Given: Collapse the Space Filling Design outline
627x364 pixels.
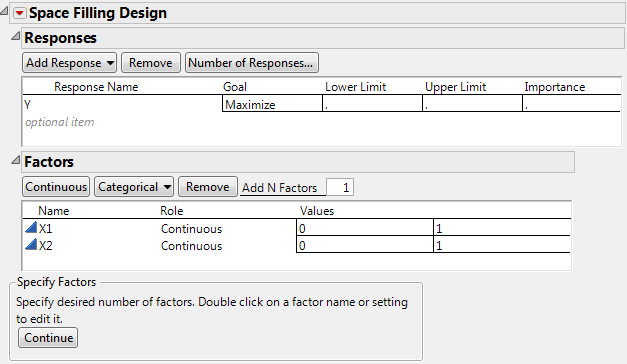Looking at the screenshot, I should coord(4,11).
